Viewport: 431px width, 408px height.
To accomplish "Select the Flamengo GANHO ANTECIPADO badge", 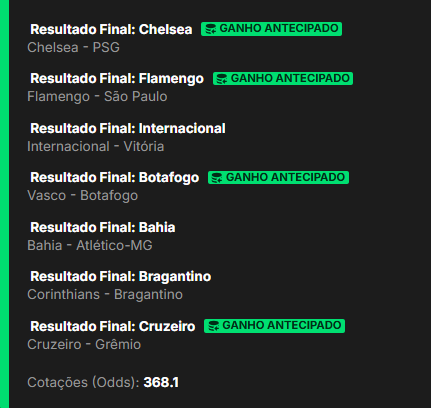I will point(283,79).
